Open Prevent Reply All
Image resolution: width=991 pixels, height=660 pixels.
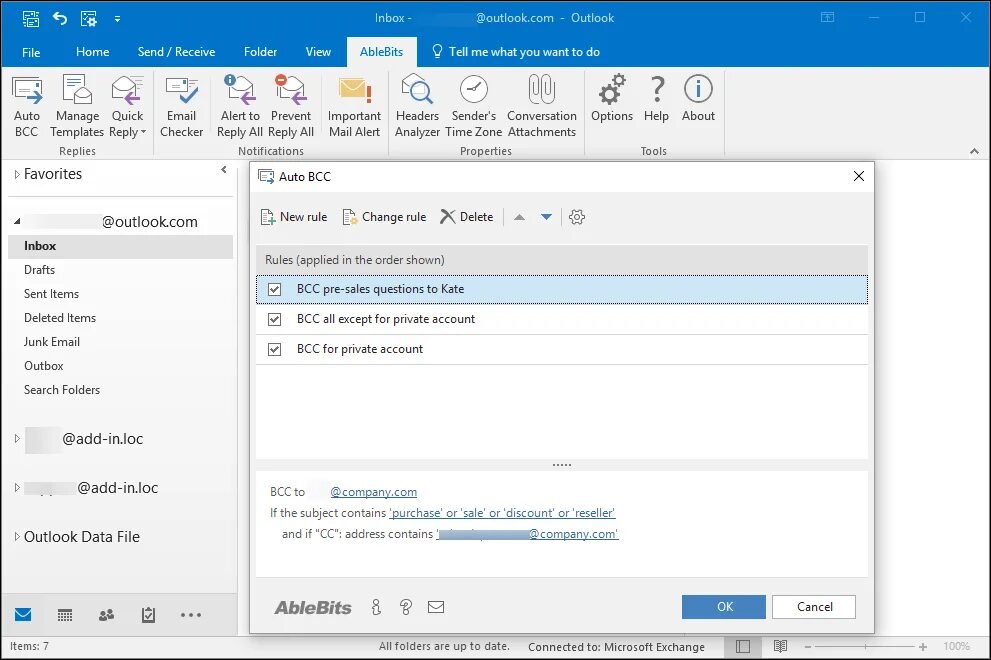pyautogui.click(x=291, y=106)
